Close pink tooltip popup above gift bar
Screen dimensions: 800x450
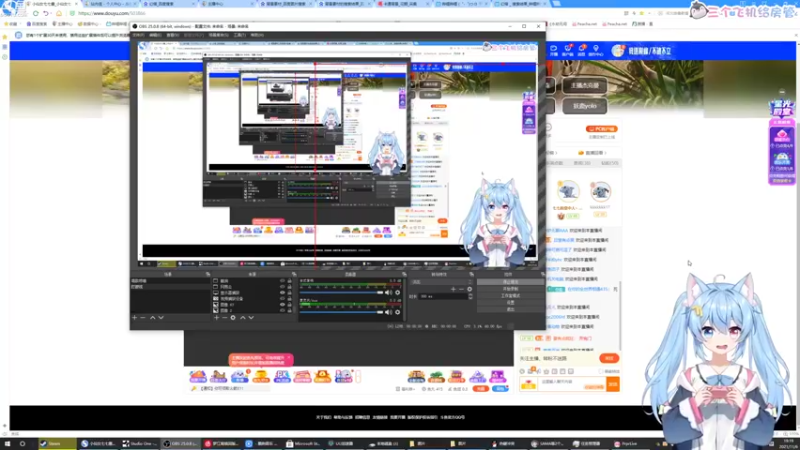288,358
